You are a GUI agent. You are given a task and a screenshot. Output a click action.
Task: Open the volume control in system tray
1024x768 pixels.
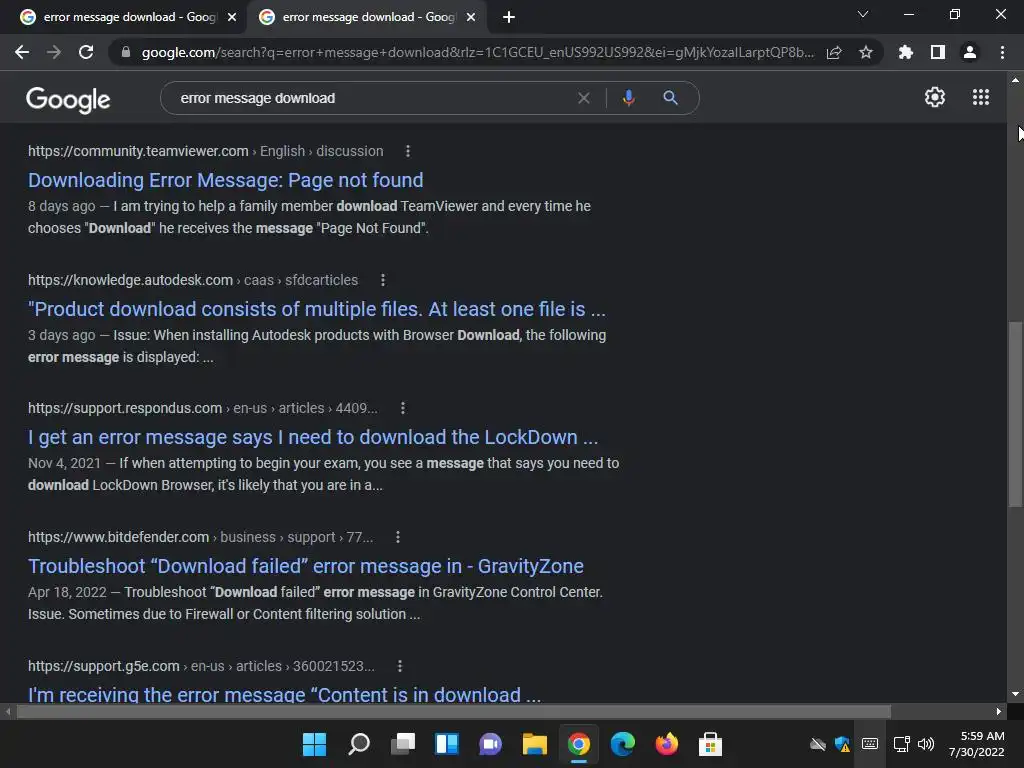click(926, 744)
